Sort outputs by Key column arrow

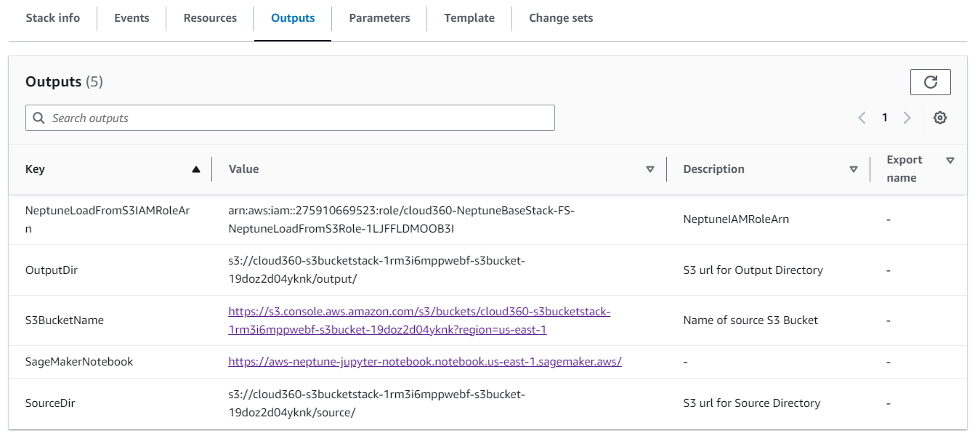(x=196, y=170)
